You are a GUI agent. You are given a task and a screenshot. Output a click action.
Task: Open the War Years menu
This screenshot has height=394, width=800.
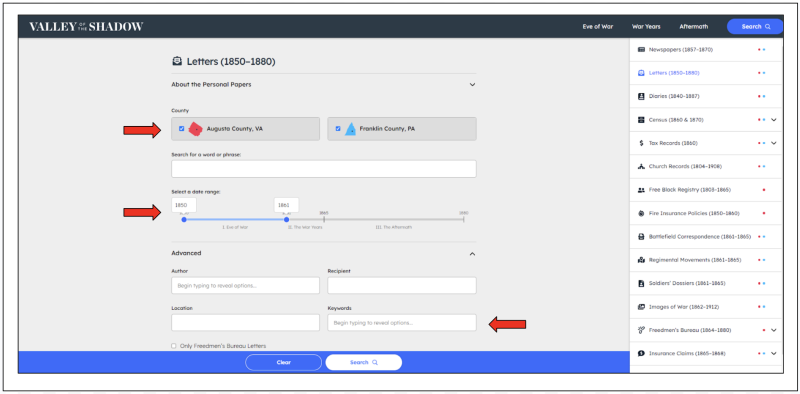point(646,27)
